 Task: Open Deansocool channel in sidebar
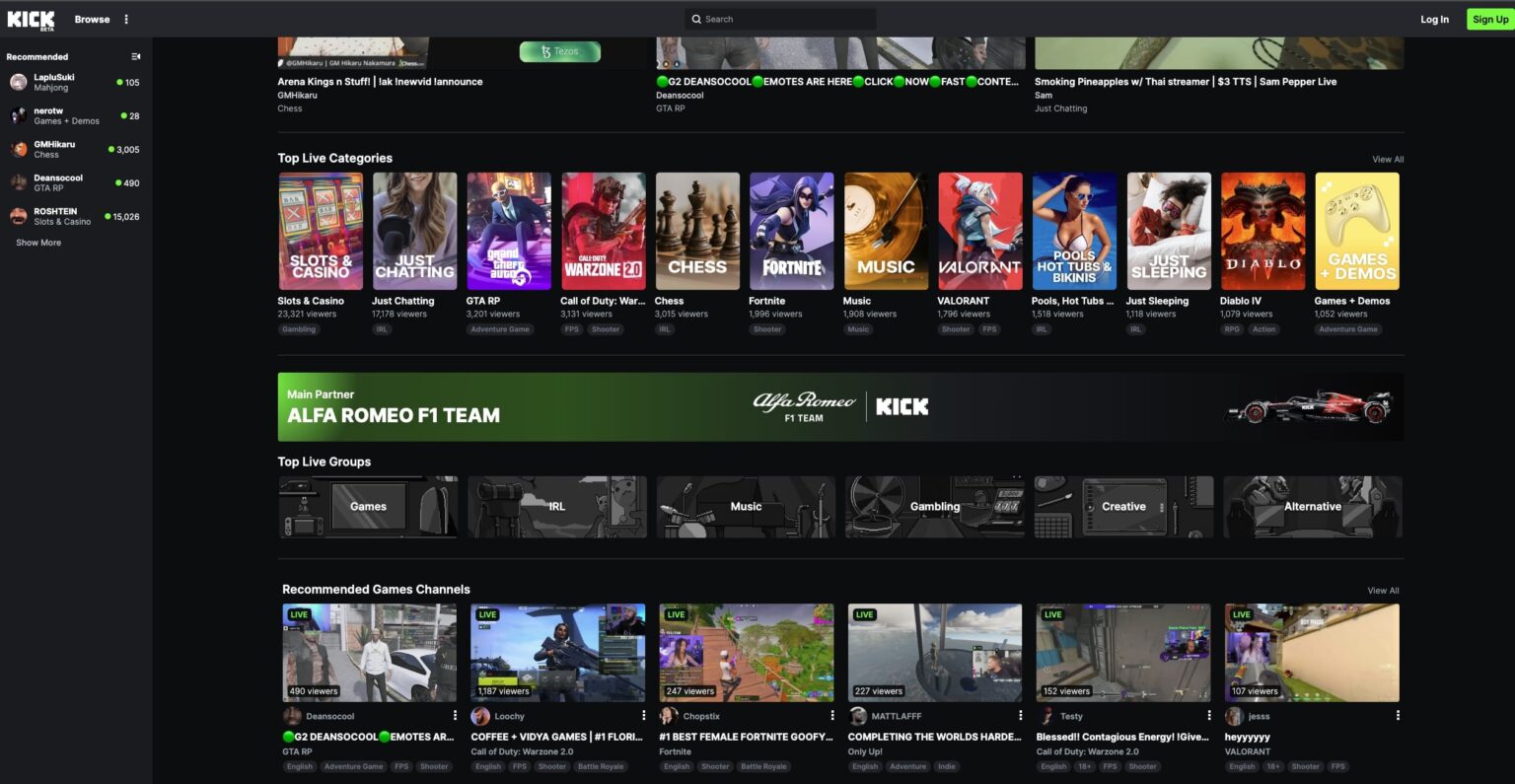pyautogui.click(x=75, y=182)
